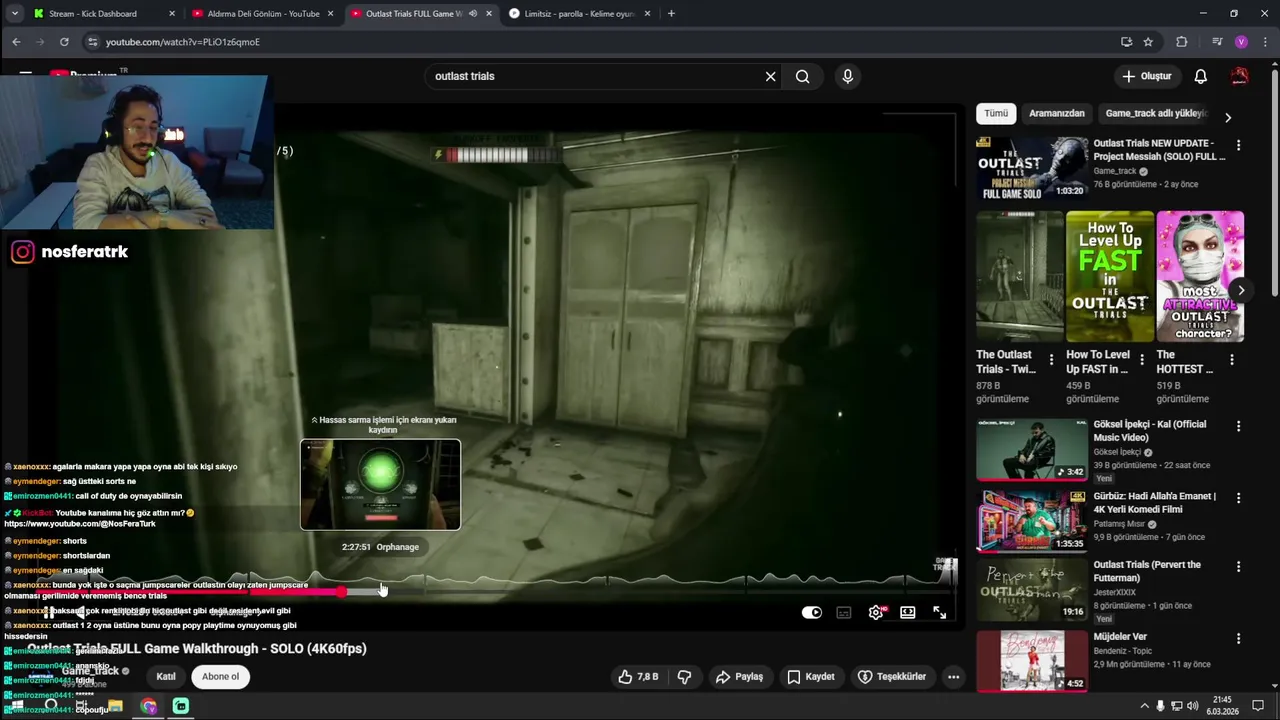The image size is (1280, 720).
Task: Mute the Outlast Trials tab audio icon
Action: (472, 14)
